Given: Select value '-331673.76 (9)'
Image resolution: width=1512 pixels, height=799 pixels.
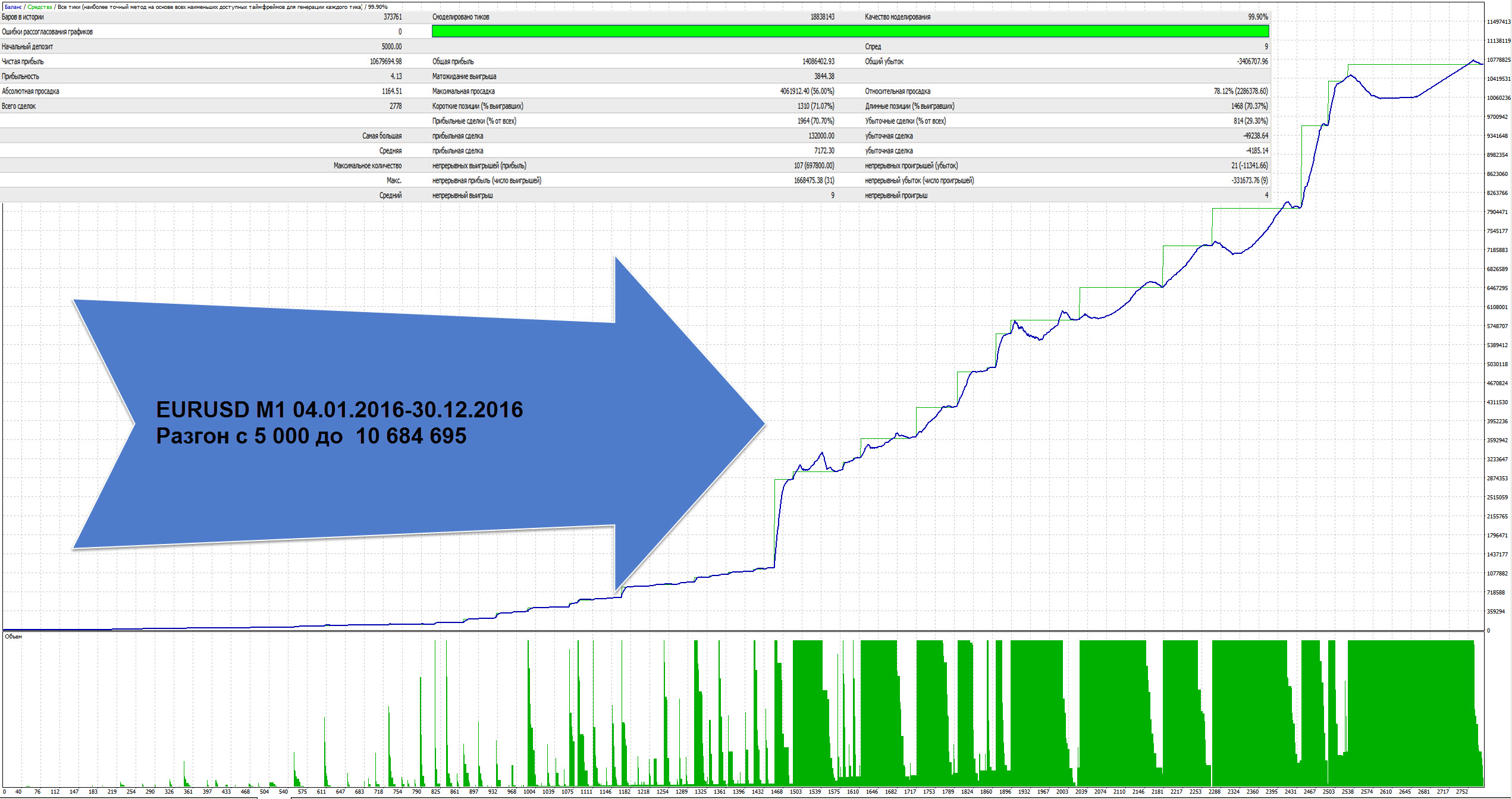Looking at the screenshot, I should click(x=1249, y=181).
